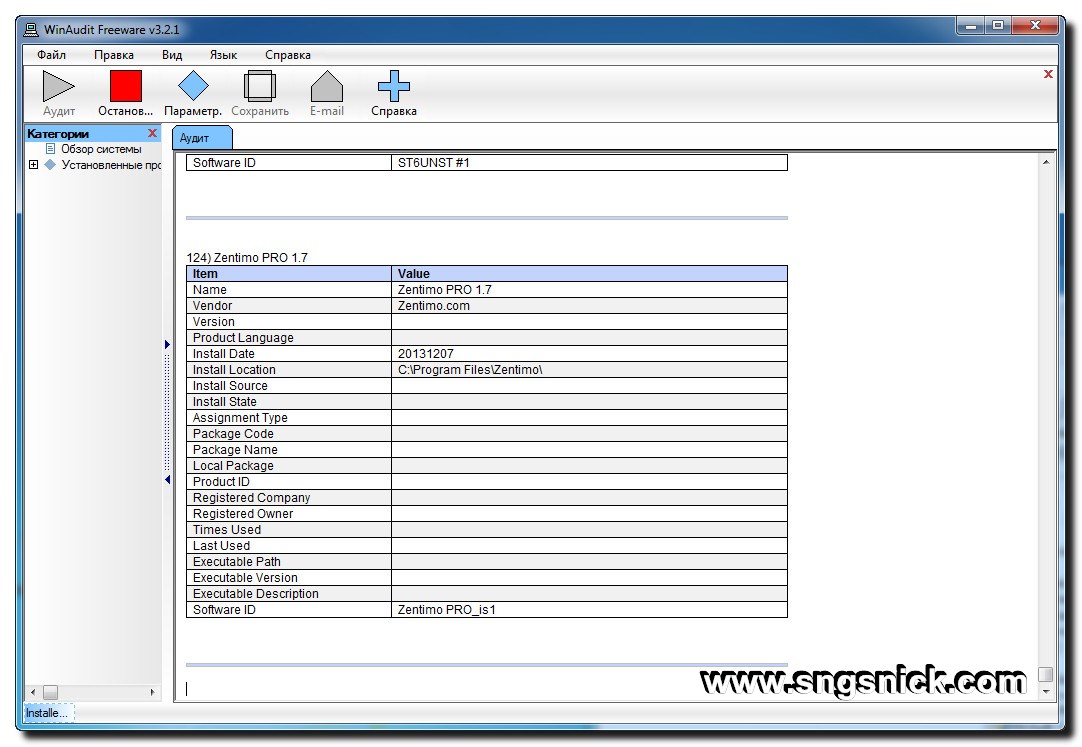This screenshot has height=747, width=1082.
Task: Click the Package Name row label
Action: (x=235, y=450)
